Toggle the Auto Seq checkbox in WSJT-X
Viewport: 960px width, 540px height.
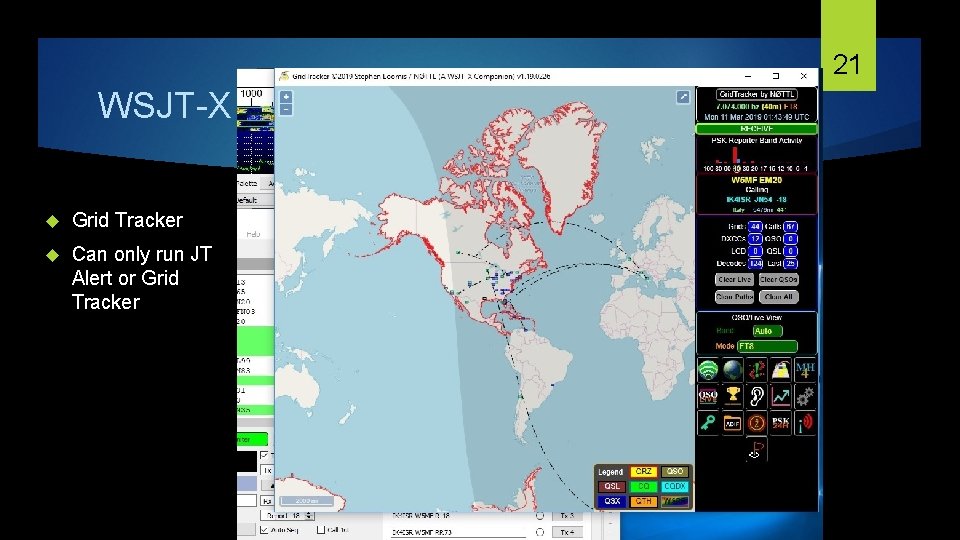pyautogui.click(x=264, y=530)
